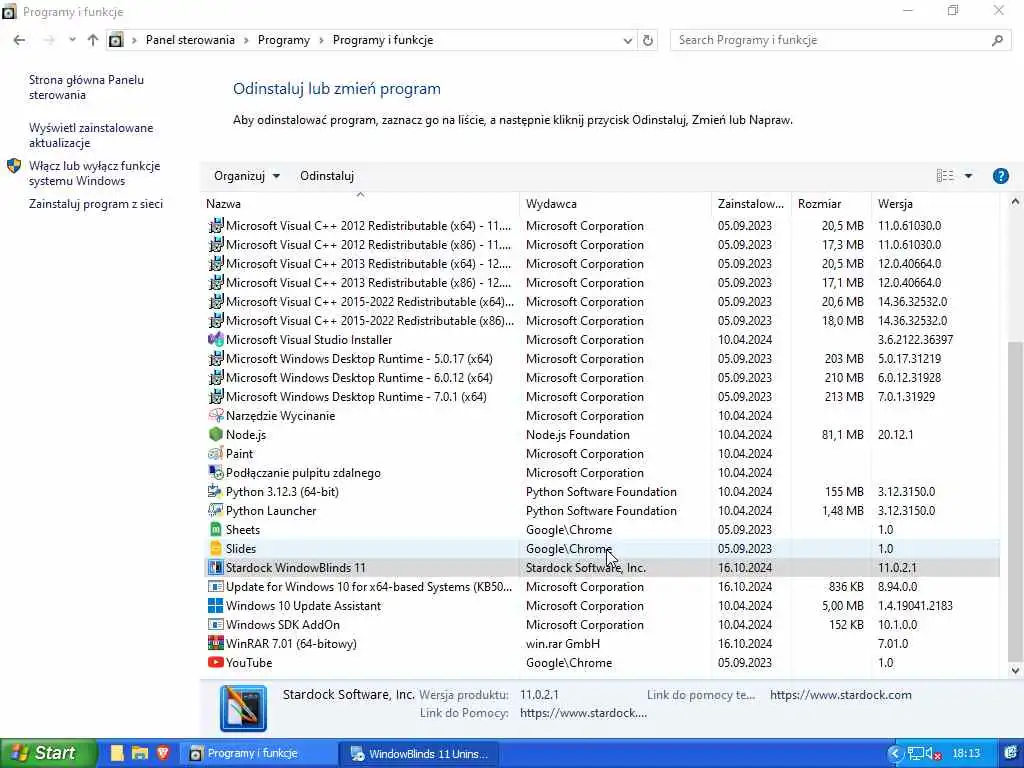
Task: Click the refresh button in address bar
Action: [x=648, y=40]
